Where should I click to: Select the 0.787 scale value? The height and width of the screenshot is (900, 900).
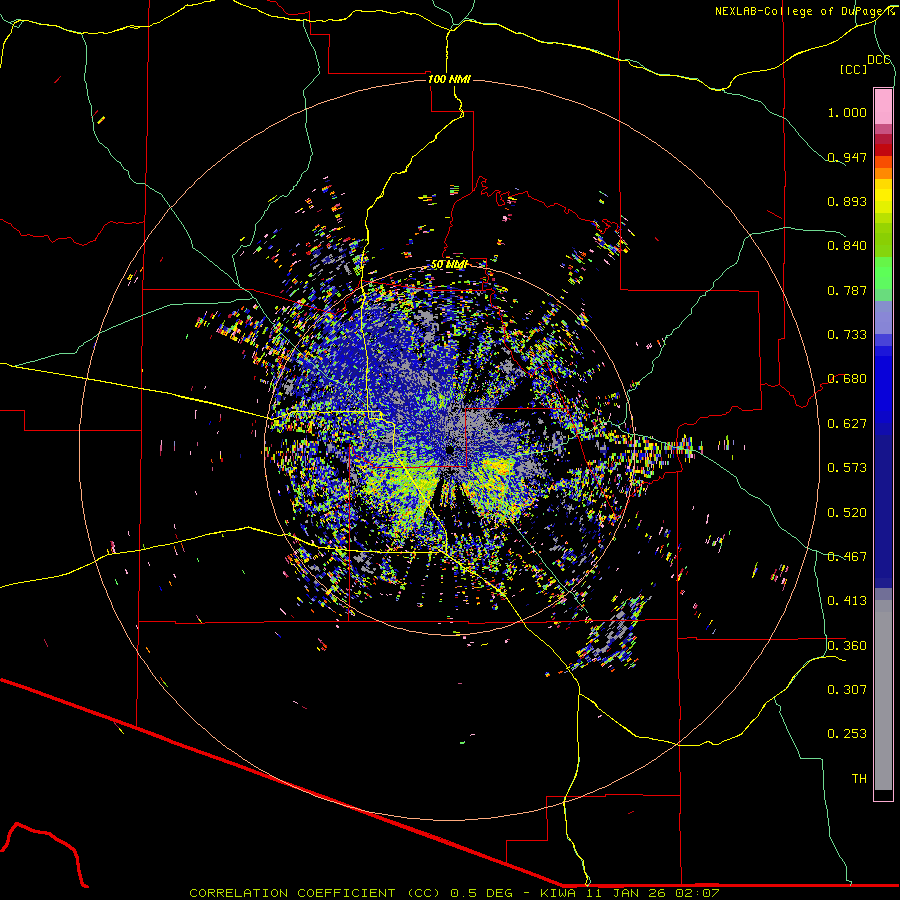coord(847,290)
